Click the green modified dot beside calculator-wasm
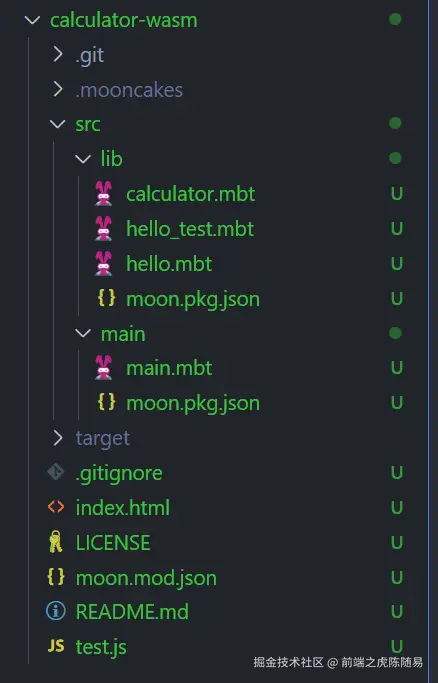Screen dimensions: 438x683 (395, 19)
